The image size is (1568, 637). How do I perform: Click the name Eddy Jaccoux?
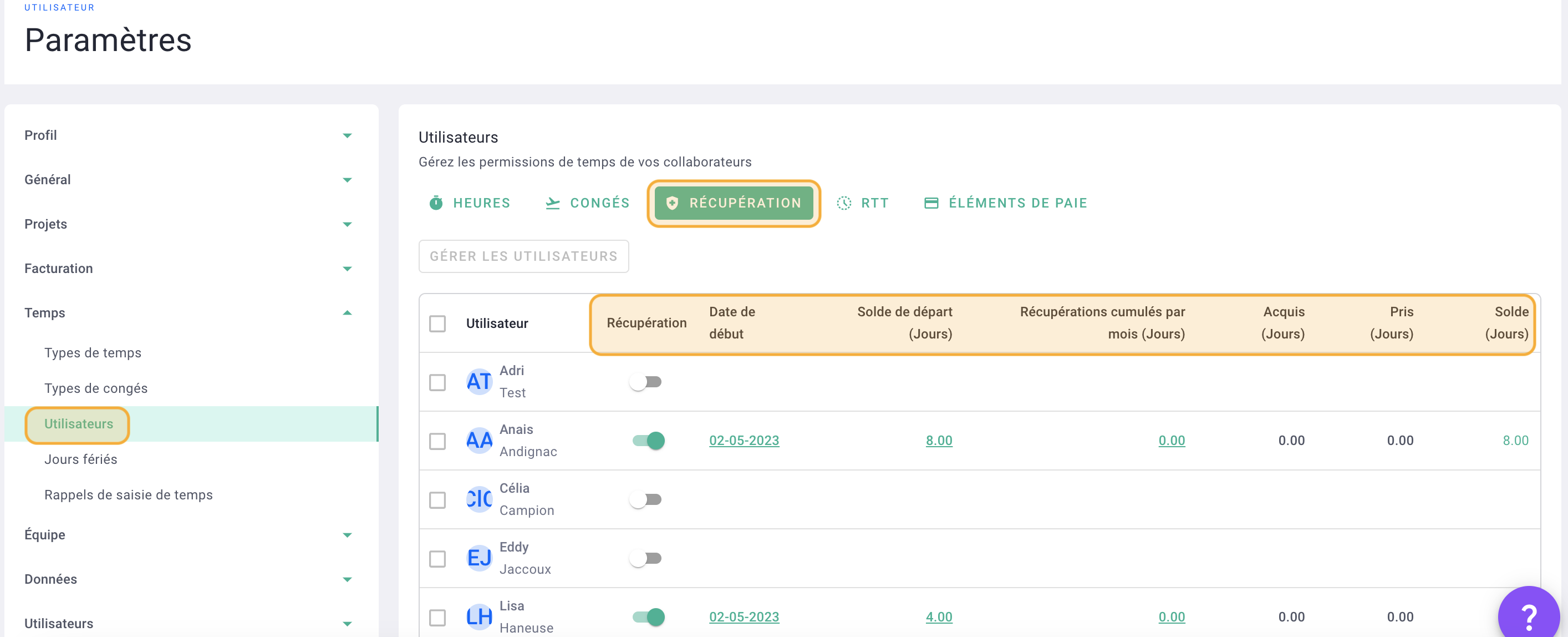[x=525, y=558]
